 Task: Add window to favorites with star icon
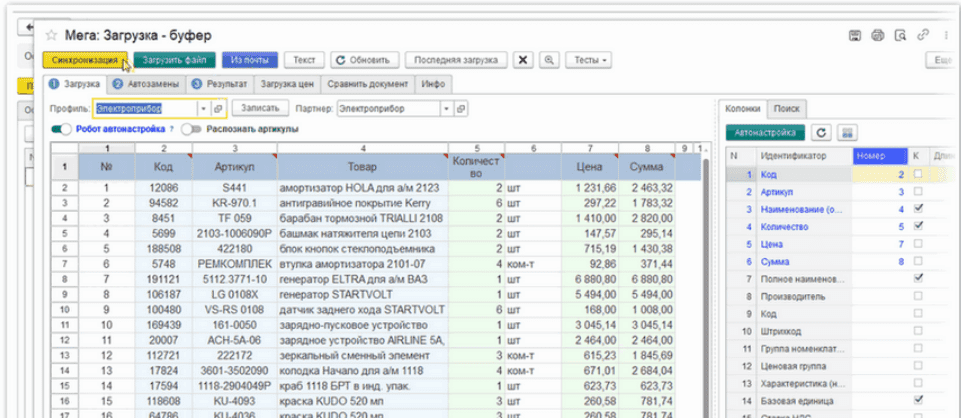[50, 35]
